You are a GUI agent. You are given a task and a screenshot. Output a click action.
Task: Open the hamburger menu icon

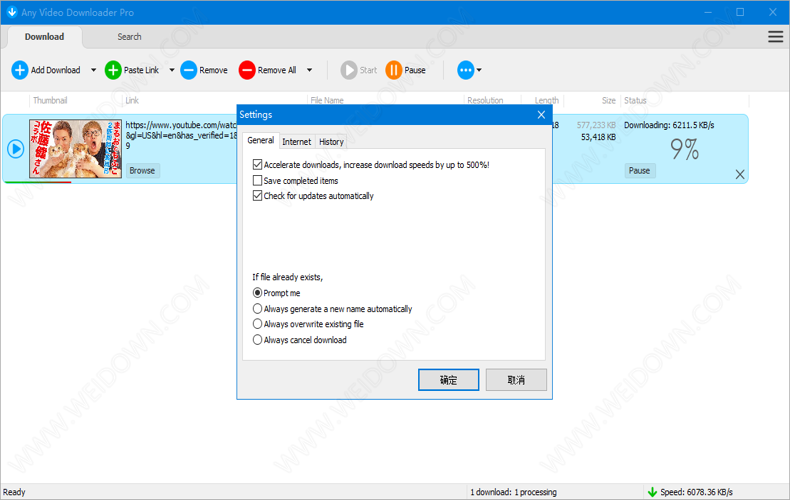click(775, 37)
